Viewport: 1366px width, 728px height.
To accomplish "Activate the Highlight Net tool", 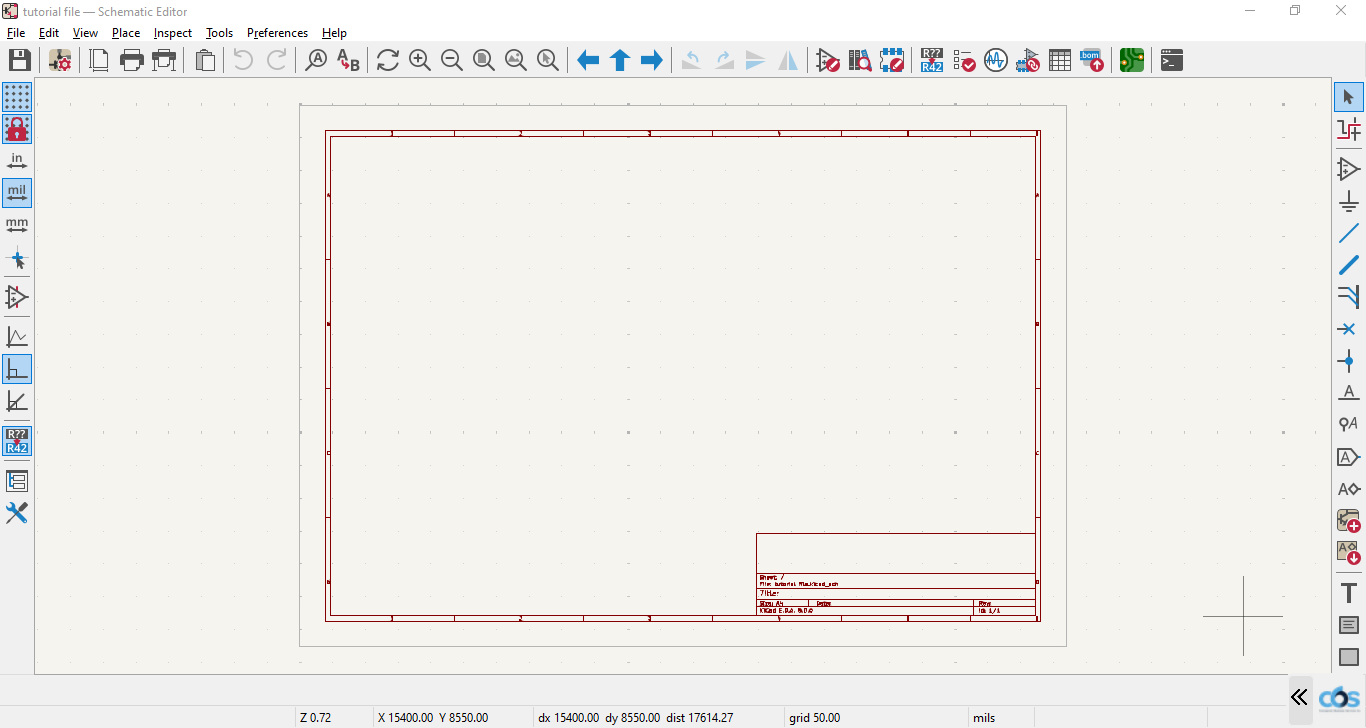I will tap(1349, 129).
